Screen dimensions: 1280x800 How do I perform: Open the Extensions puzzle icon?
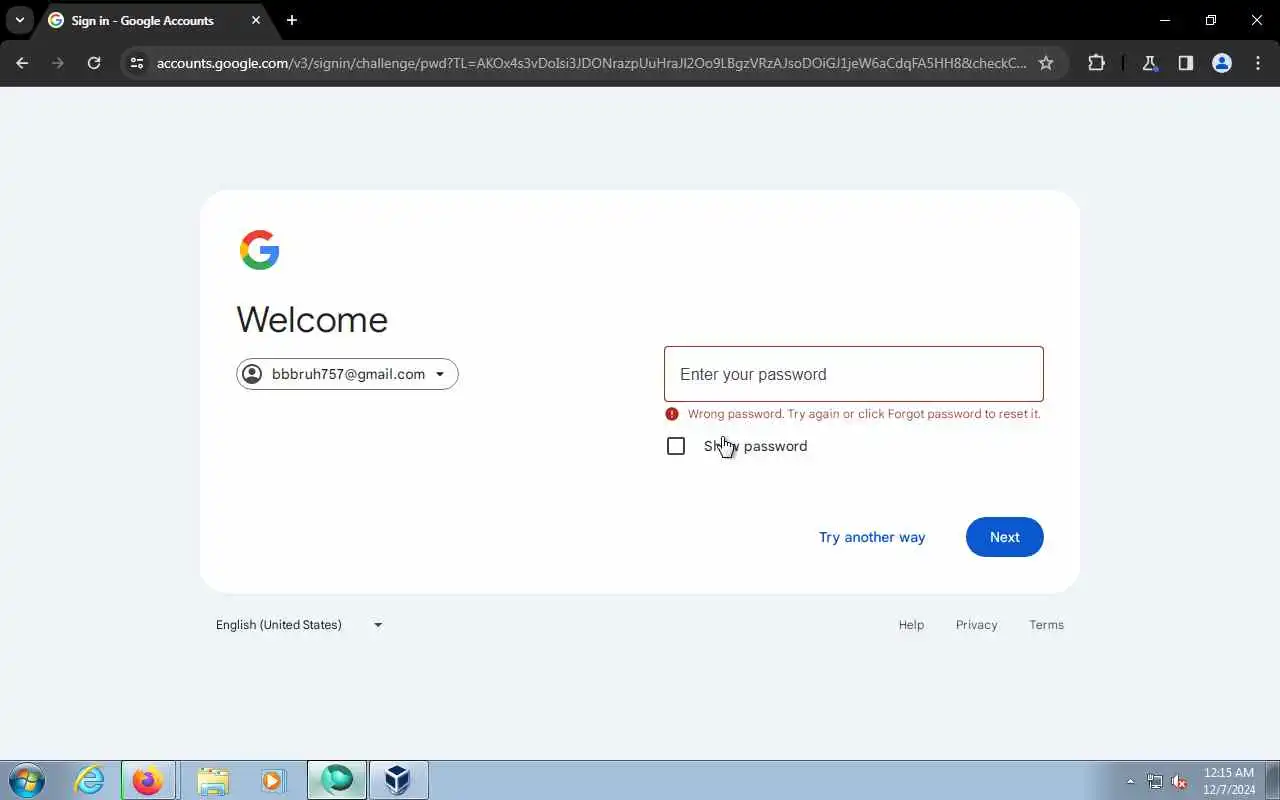click(1096, 63)
